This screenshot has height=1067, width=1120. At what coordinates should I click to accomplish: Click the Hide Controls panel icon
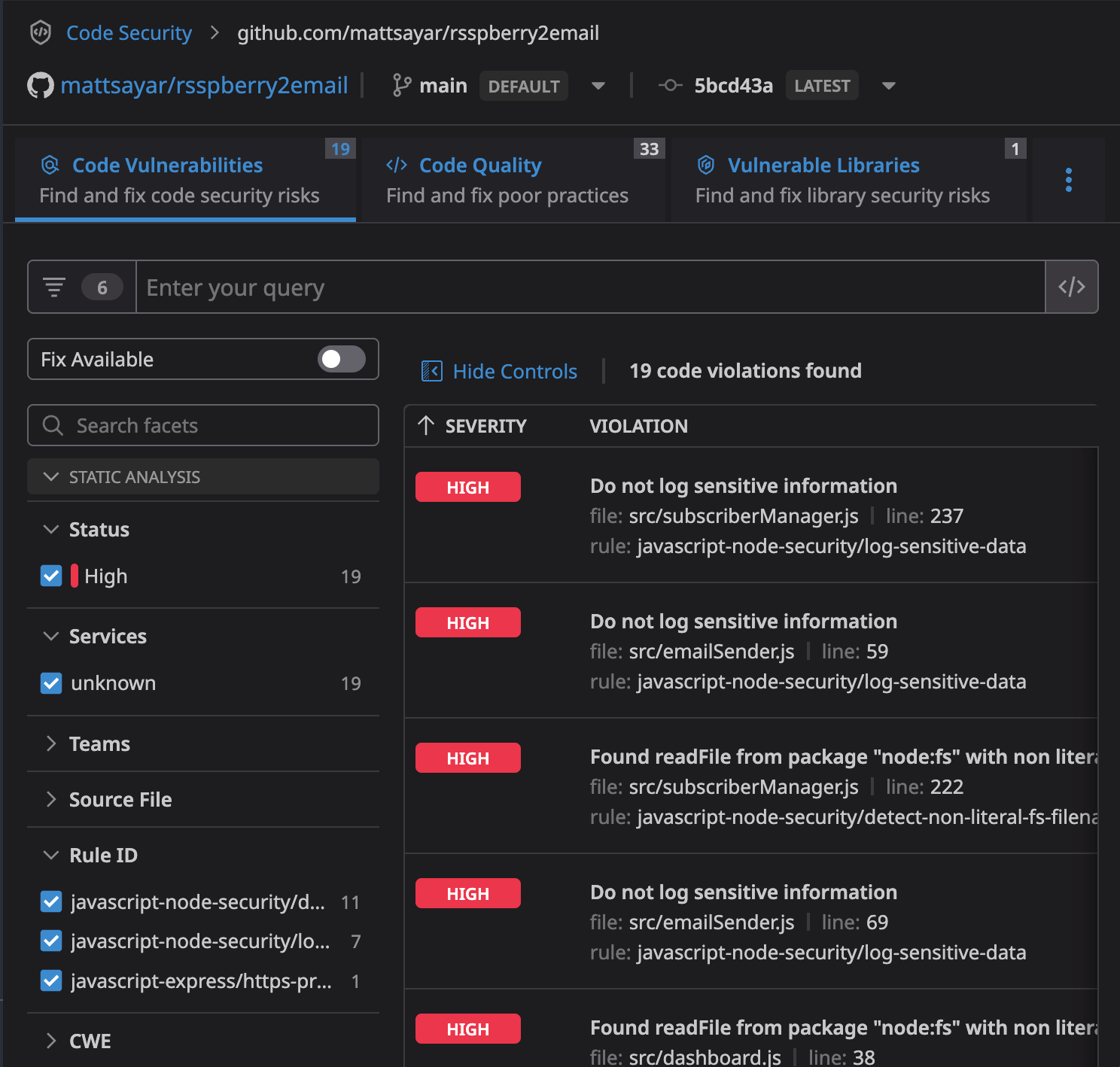432,371
